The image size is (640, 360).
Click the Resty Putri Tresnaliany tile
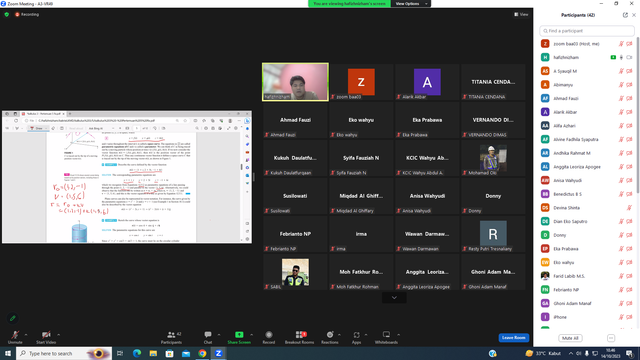493,233
